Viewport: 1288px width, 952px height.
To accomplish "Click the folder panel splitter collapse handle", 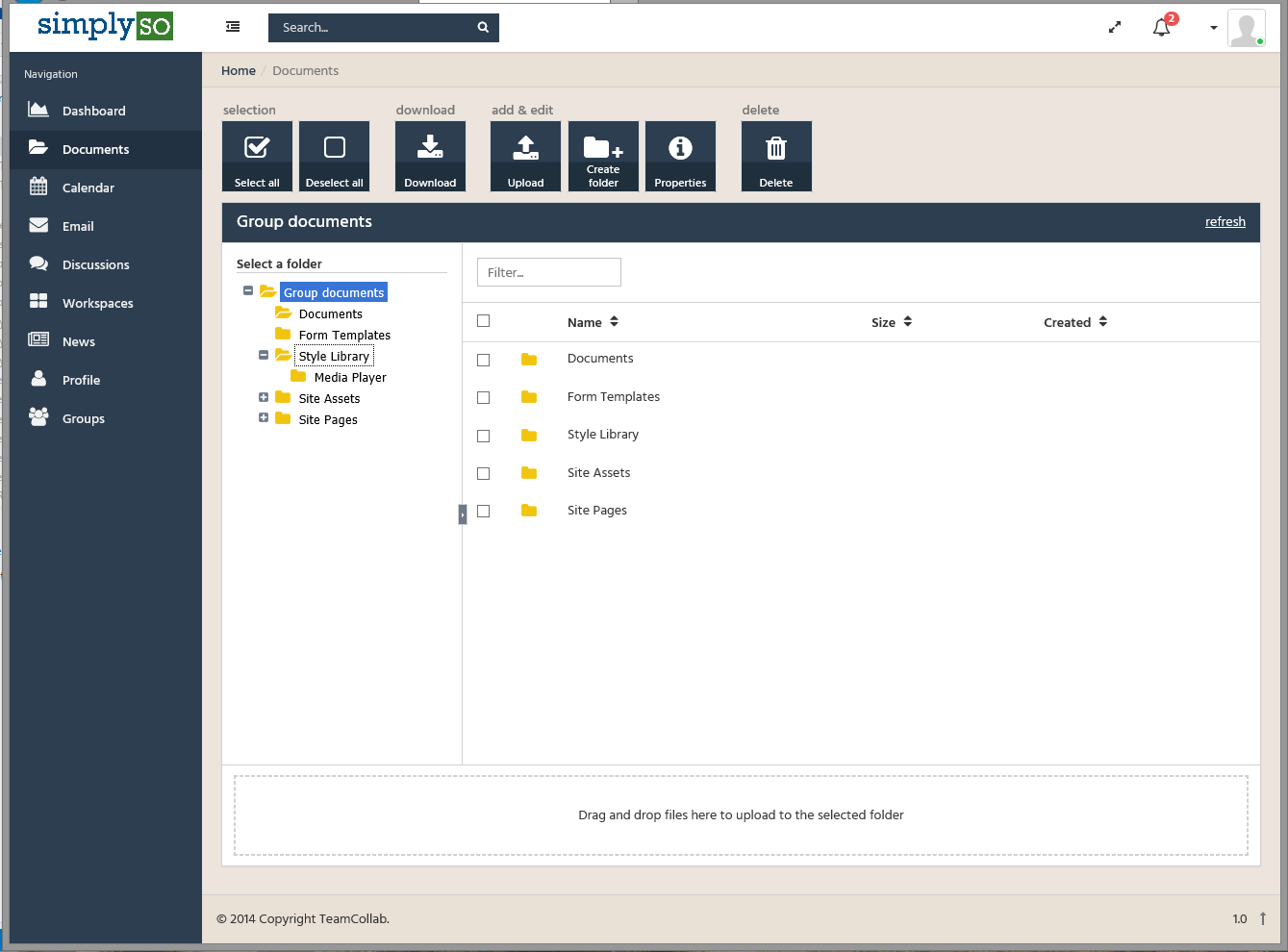I will 463,514.
